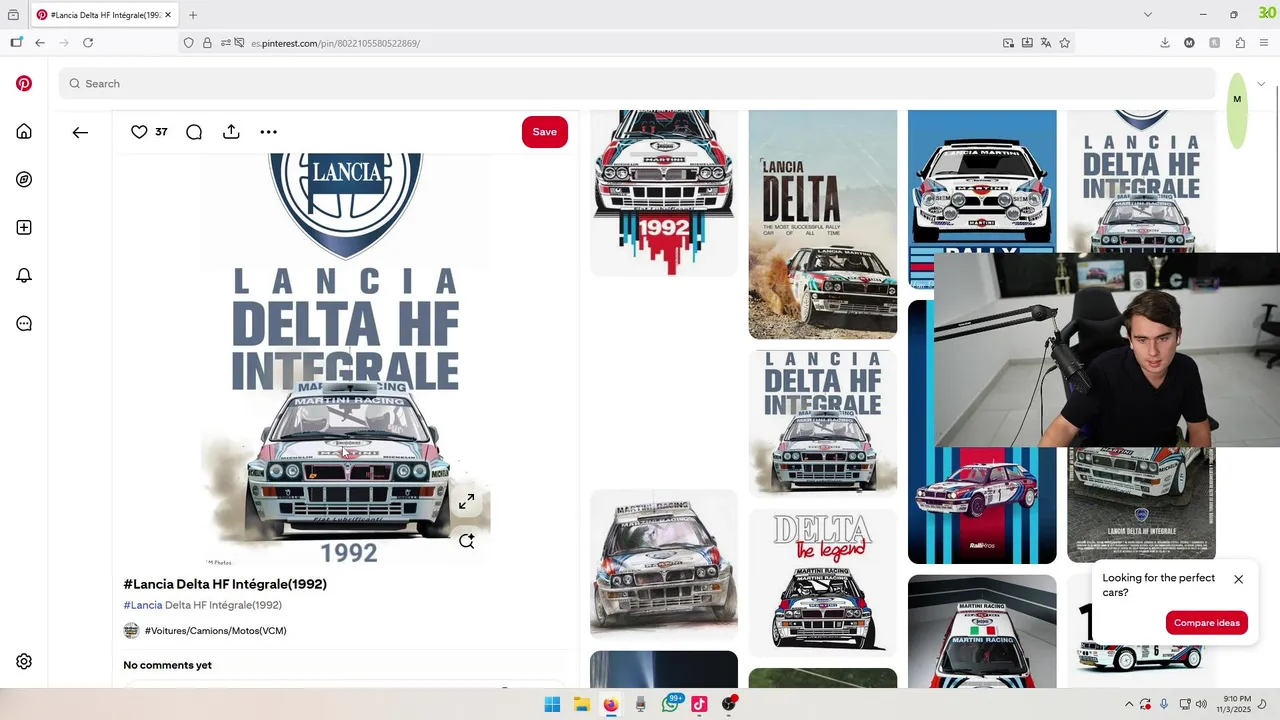Open Pinterest settings gear in sidebar

pyautogui.click(x=24, y=661)
